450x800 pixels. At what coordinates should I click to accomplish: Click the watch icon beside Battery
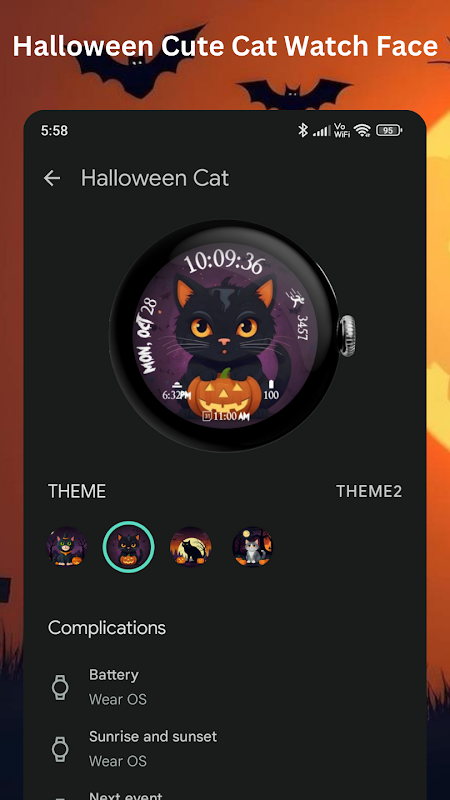[60, 687]
